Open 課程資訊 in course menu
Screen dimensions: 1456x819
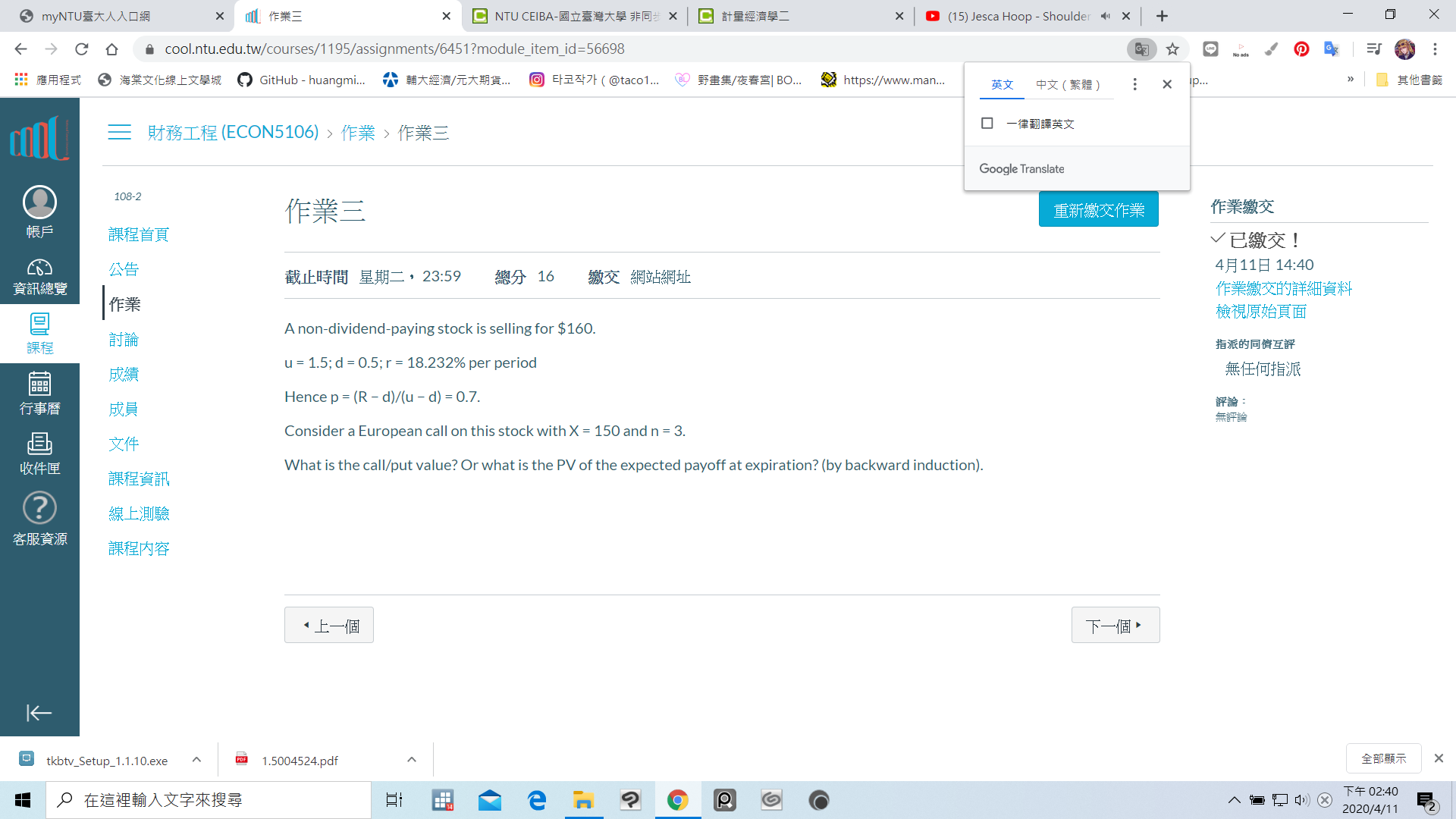pos(139,479)
